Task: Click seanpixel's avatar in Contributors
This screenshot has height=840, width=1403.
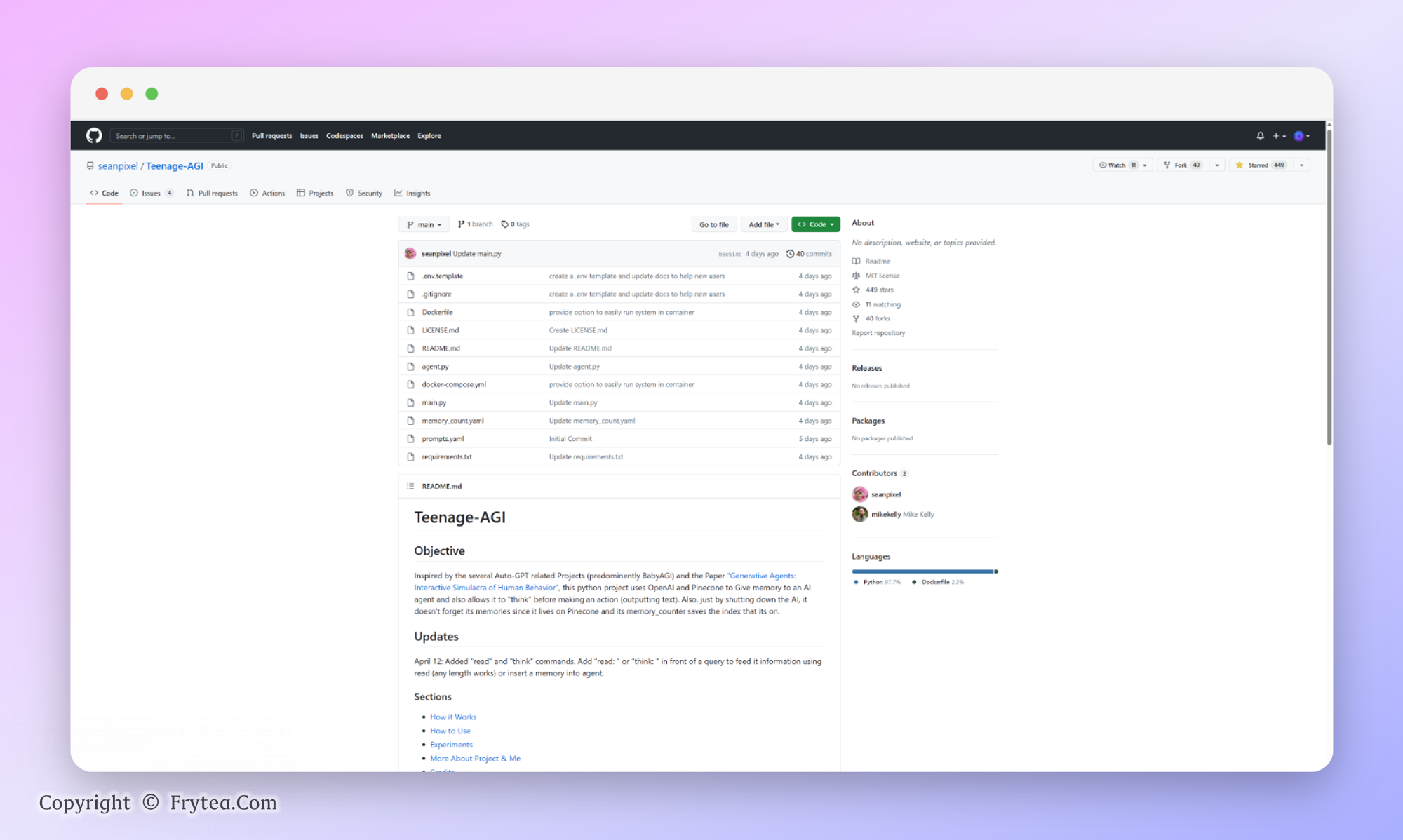Action: coord(859,494)
